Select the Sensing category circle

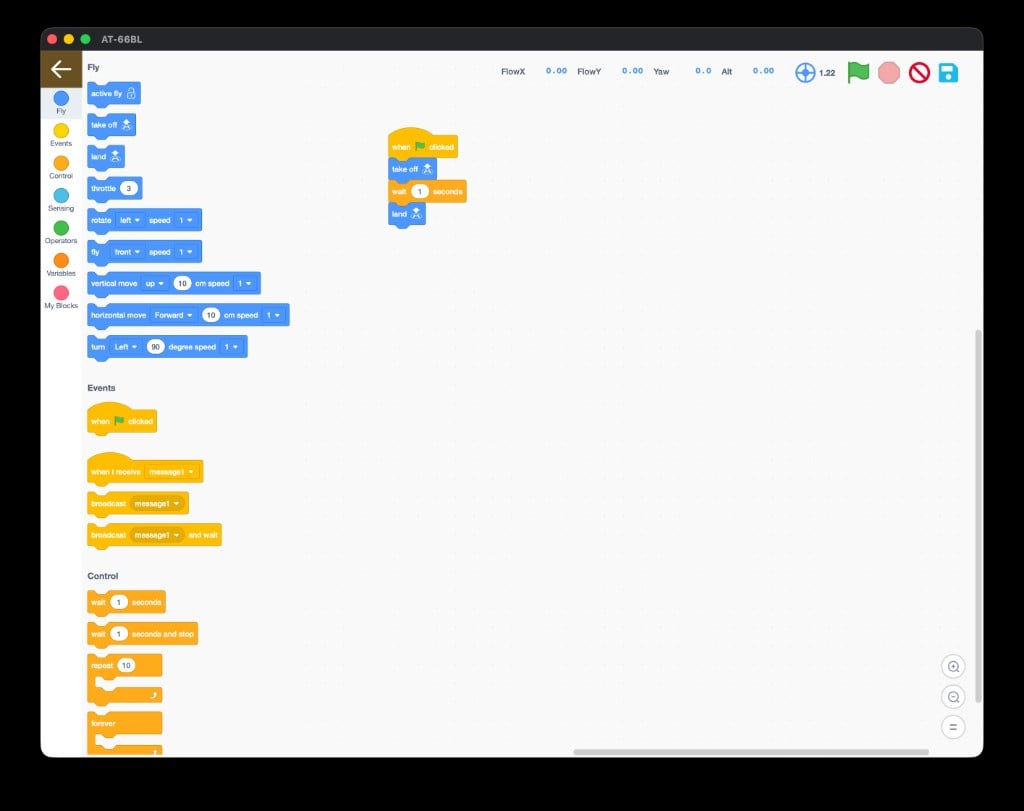61,195
